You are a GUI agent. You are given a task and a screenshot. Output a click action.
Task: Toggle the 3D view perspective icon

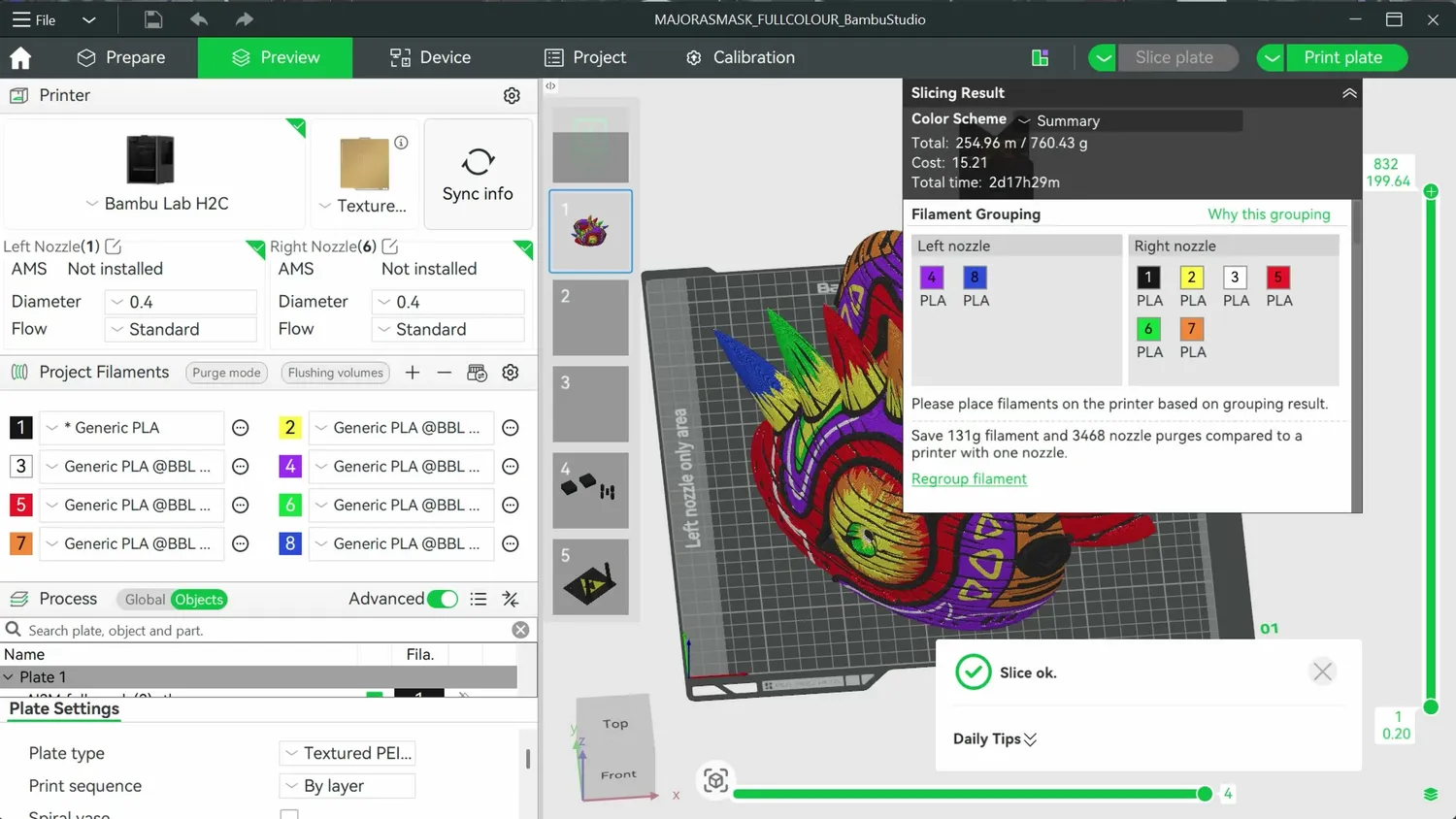(716, 780)
